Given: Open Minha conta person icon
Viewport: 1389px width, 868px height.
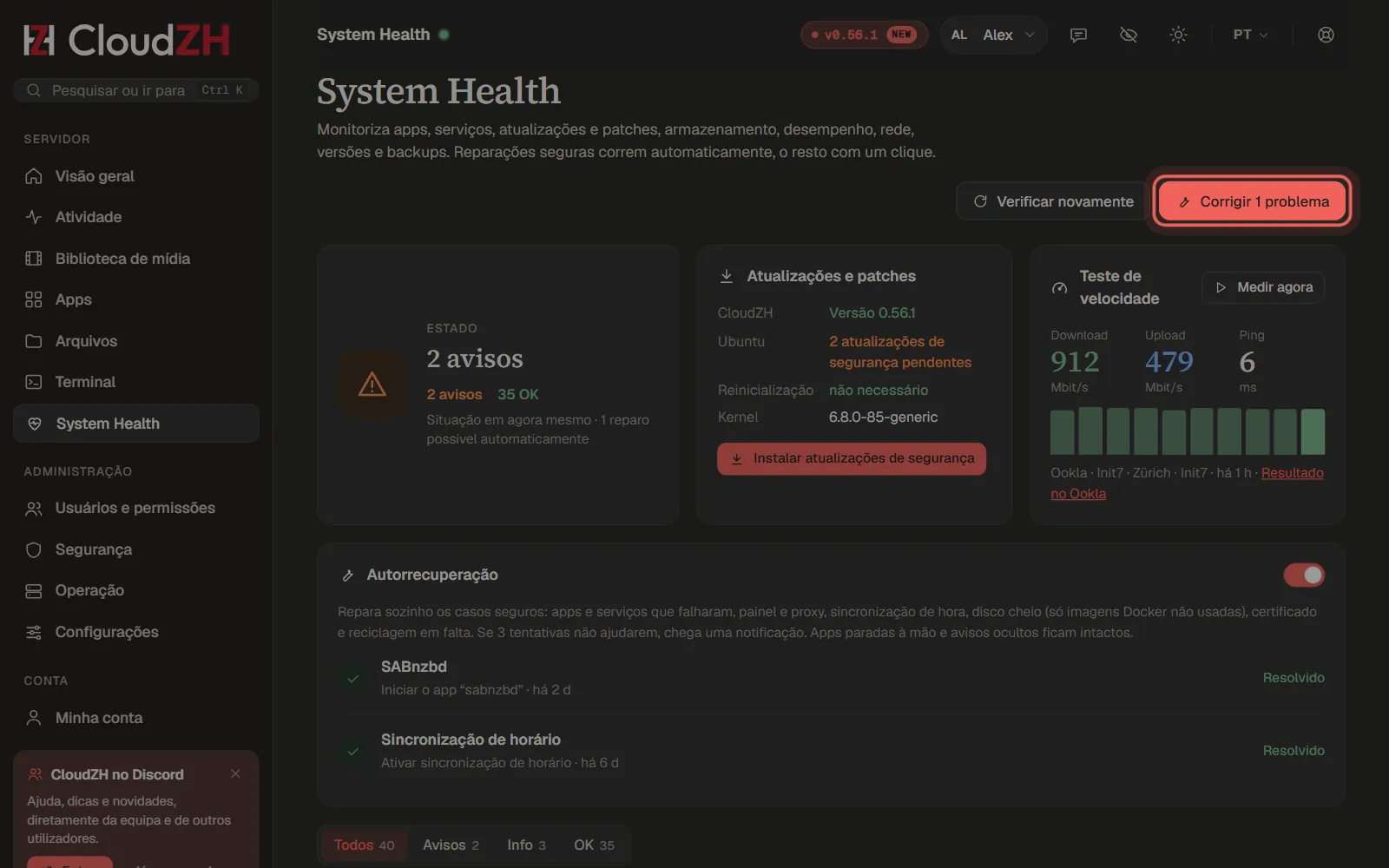Looking at the screenshot, I should tap(34, 718).
